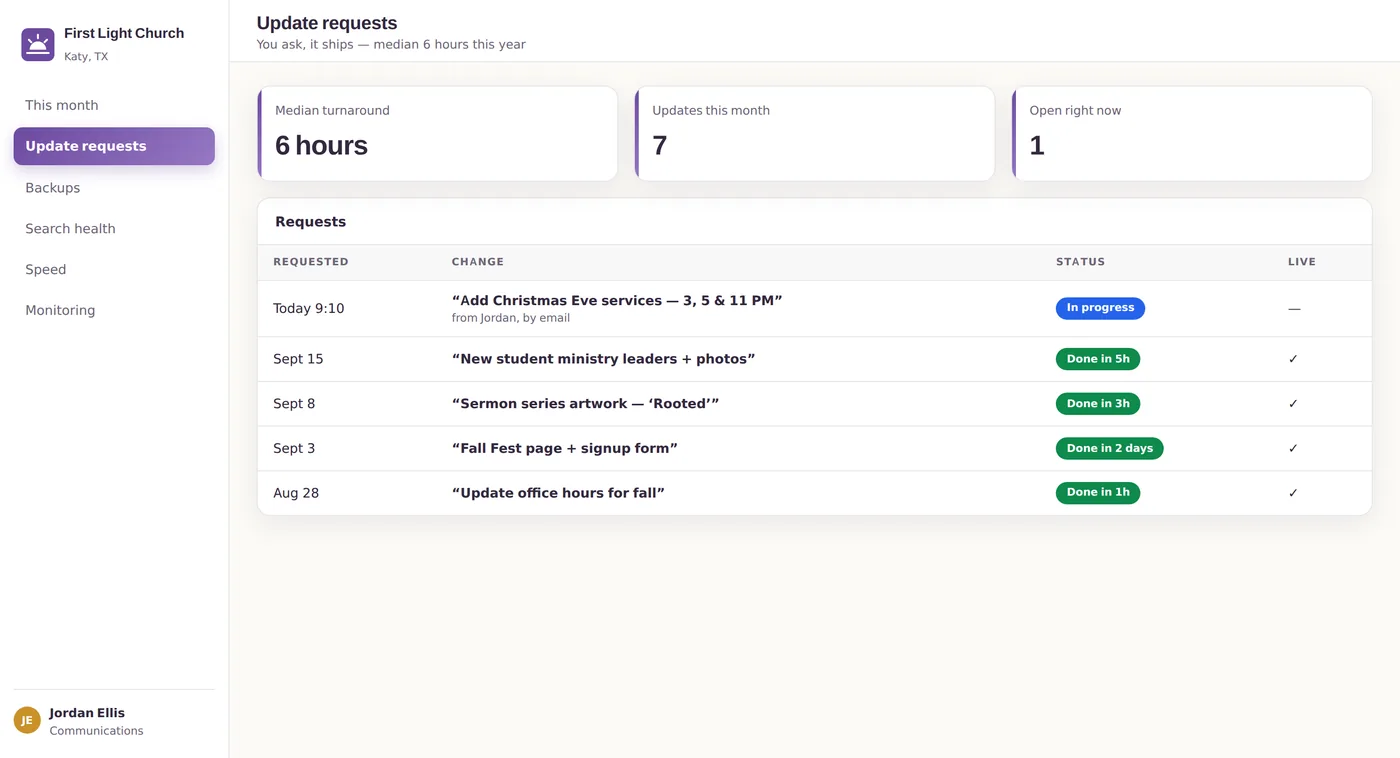The height and width of the screenshot is (758, 1400).
Task: Click the Sept 3 date cell
Action: pyautogui.click(x=294, y=448)
